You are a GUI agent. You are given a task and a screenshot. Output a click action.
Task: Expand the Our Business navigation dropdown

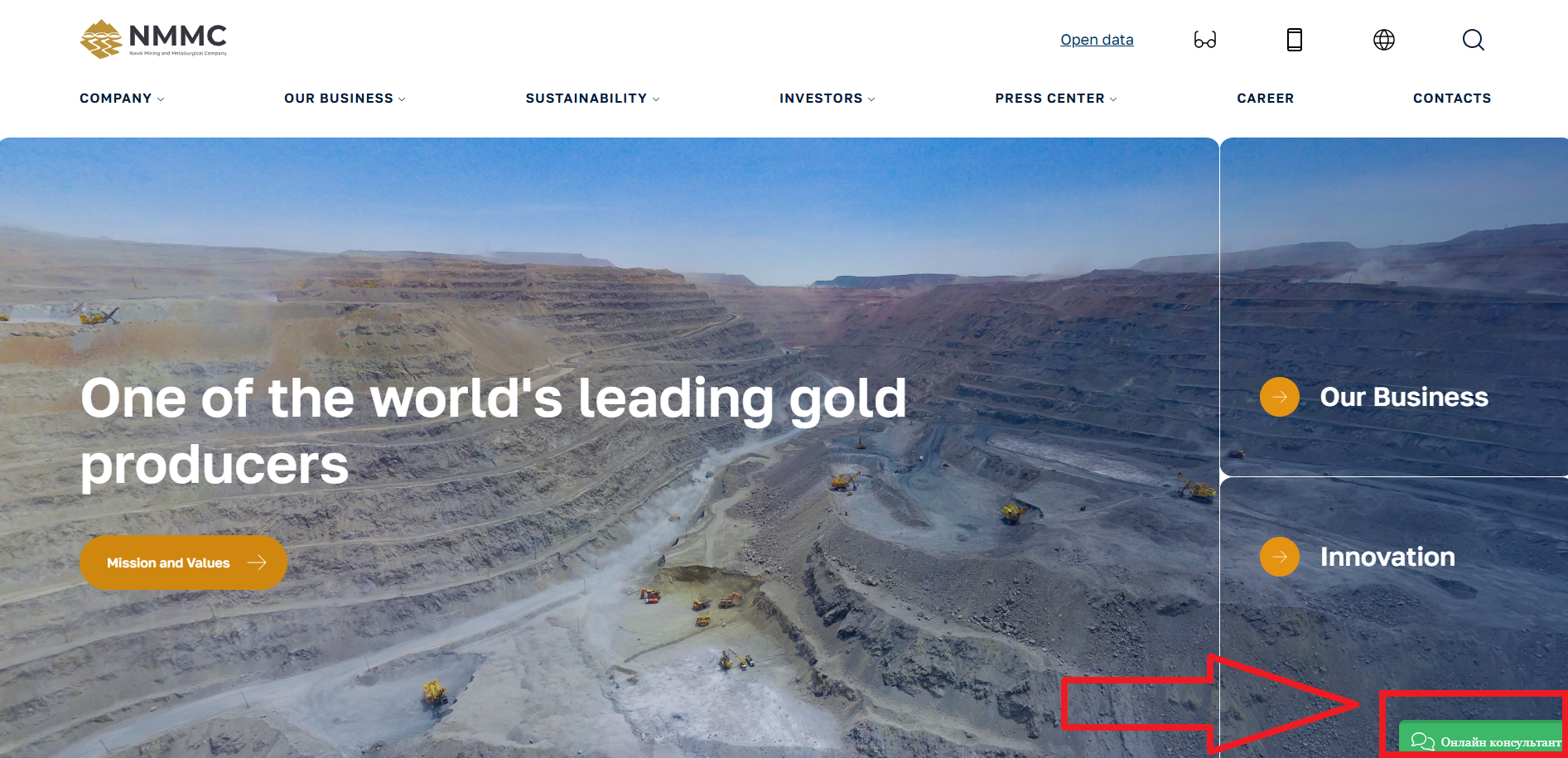[345, 98]
